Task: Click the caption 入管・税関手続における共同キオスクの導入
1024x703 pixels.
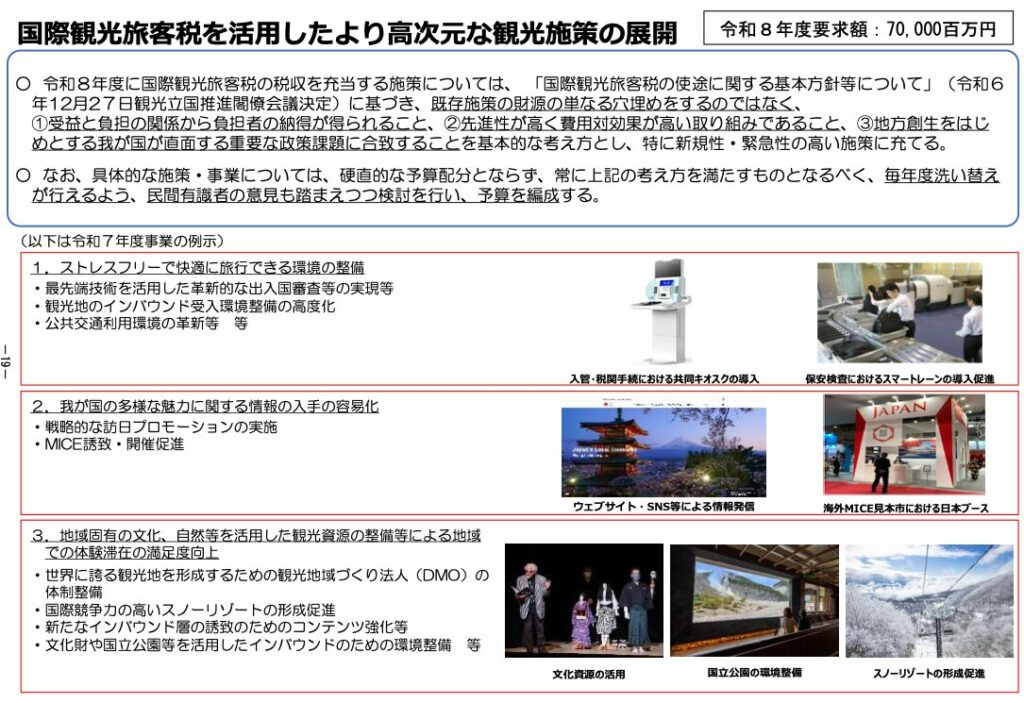Action: (x=664, y=378)
